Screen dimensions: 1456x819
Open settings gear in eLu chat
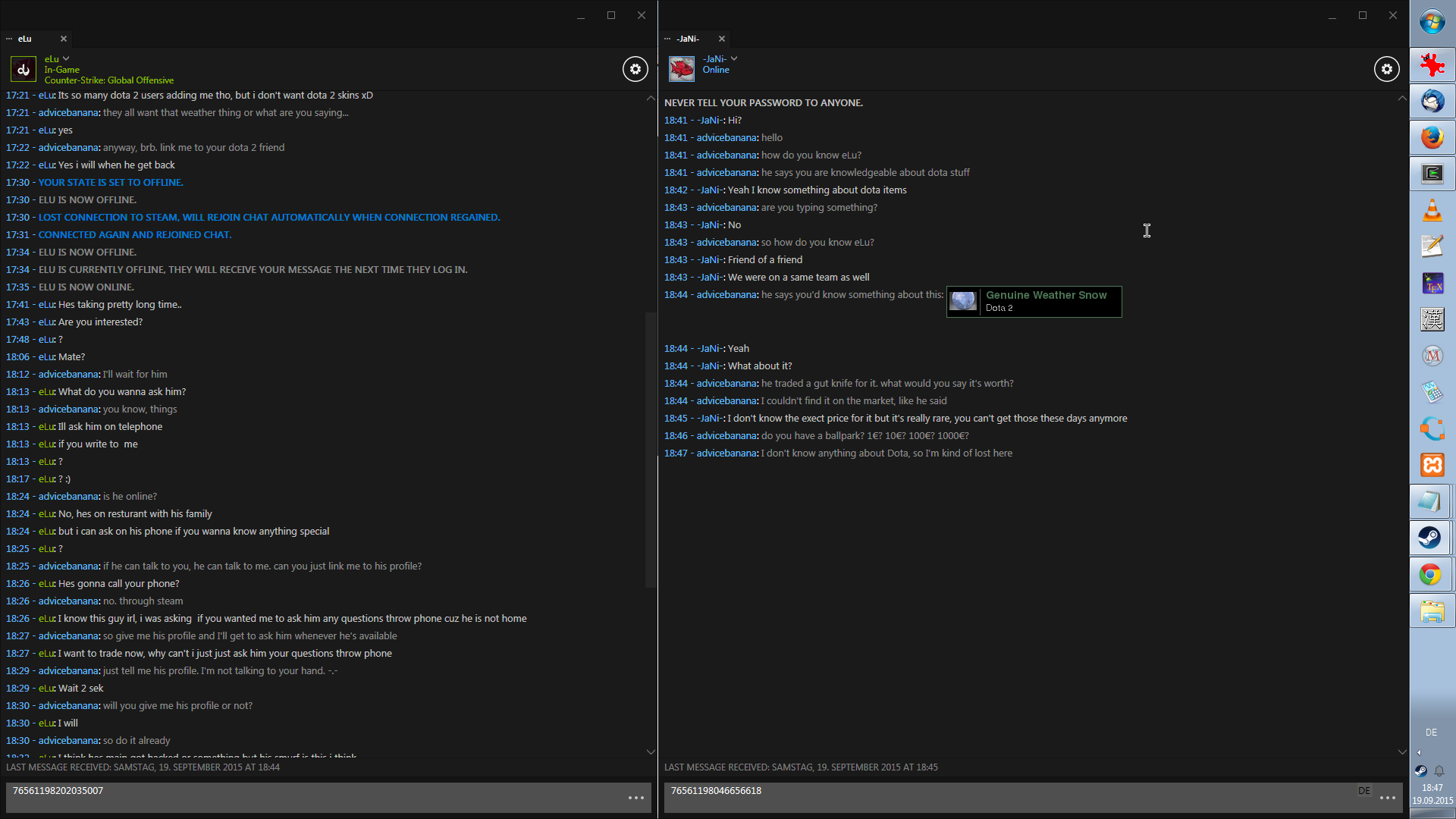[635, 69]
